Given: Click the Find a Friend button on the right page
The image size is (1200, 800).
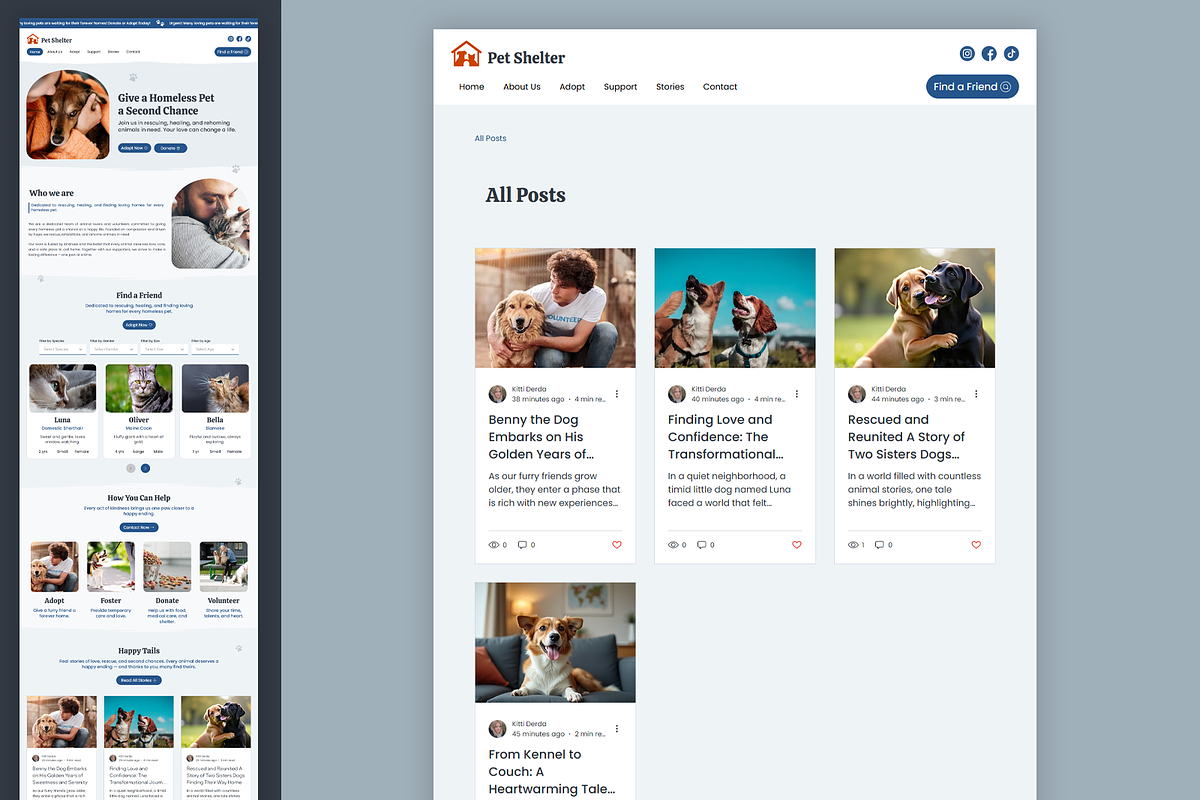Looking at the screenshot, I should pyautogui.click(x=972, y=87).
